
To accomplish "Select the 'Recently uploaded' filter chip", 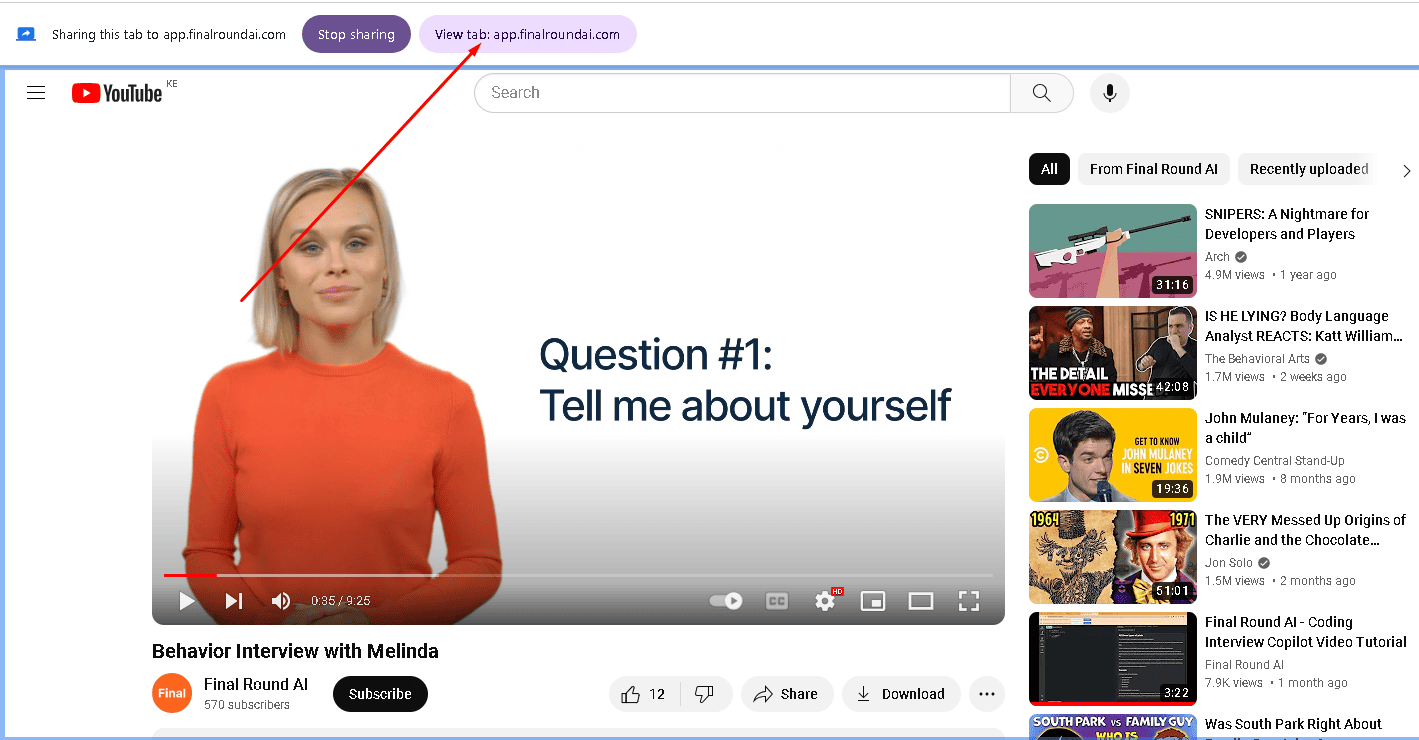I will pos(1306,169).
